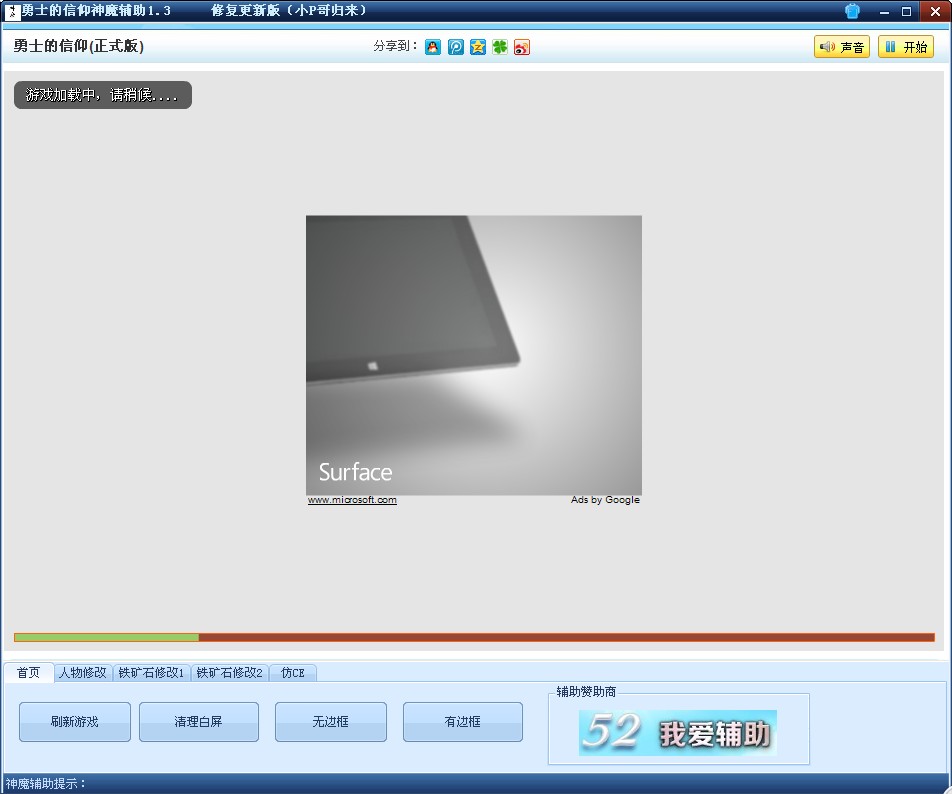Switch to the 人物修改 tab
The image size is (952, 794).
(x=83, y=673)
